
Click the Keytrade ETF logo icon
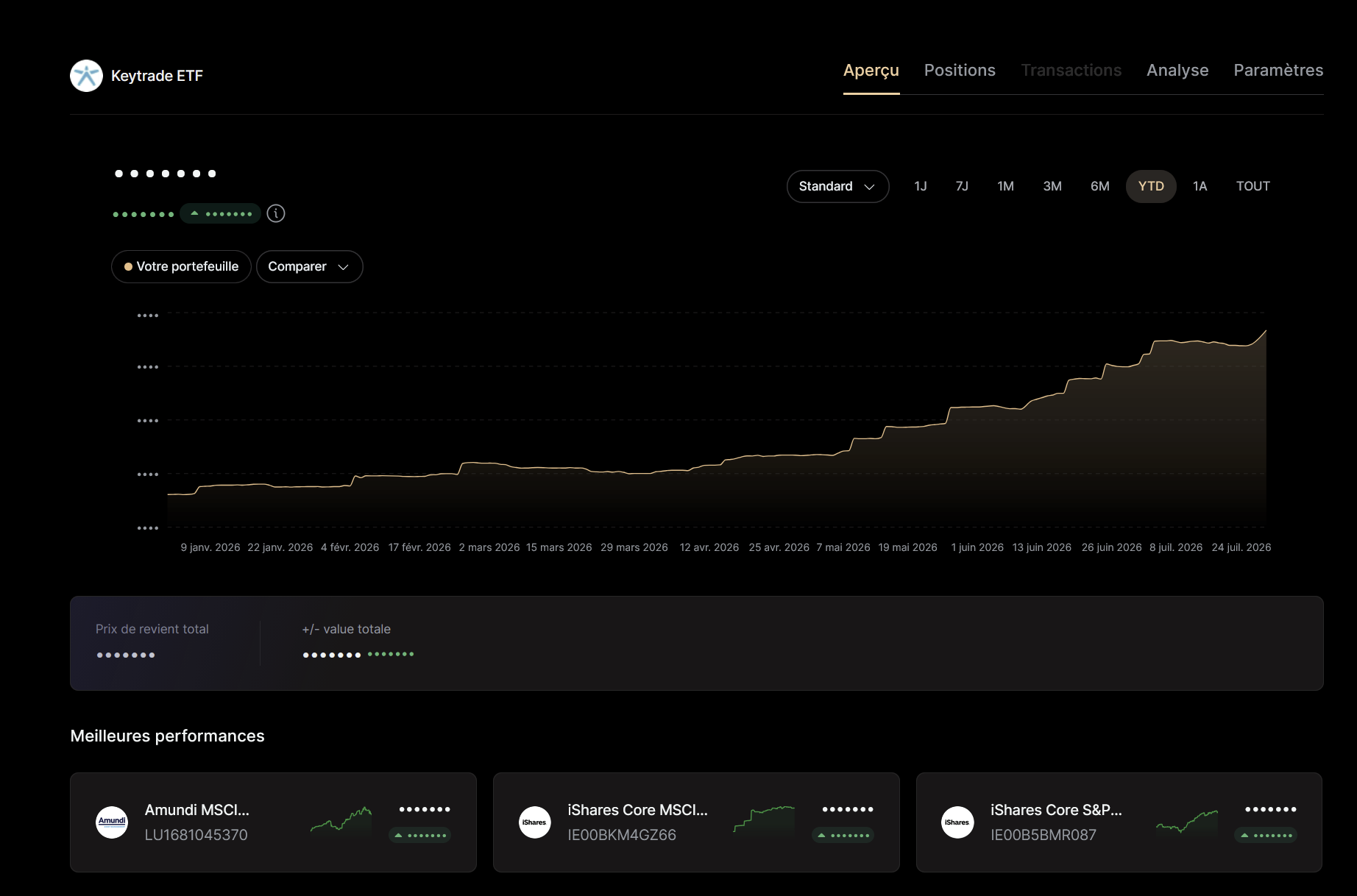[x=86, y=76]
